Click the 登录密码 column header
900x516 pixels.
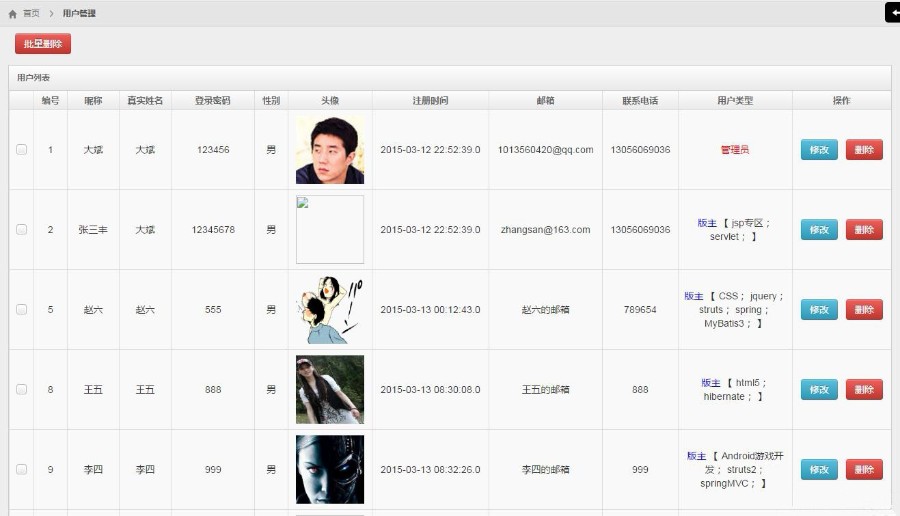(212, 100)
